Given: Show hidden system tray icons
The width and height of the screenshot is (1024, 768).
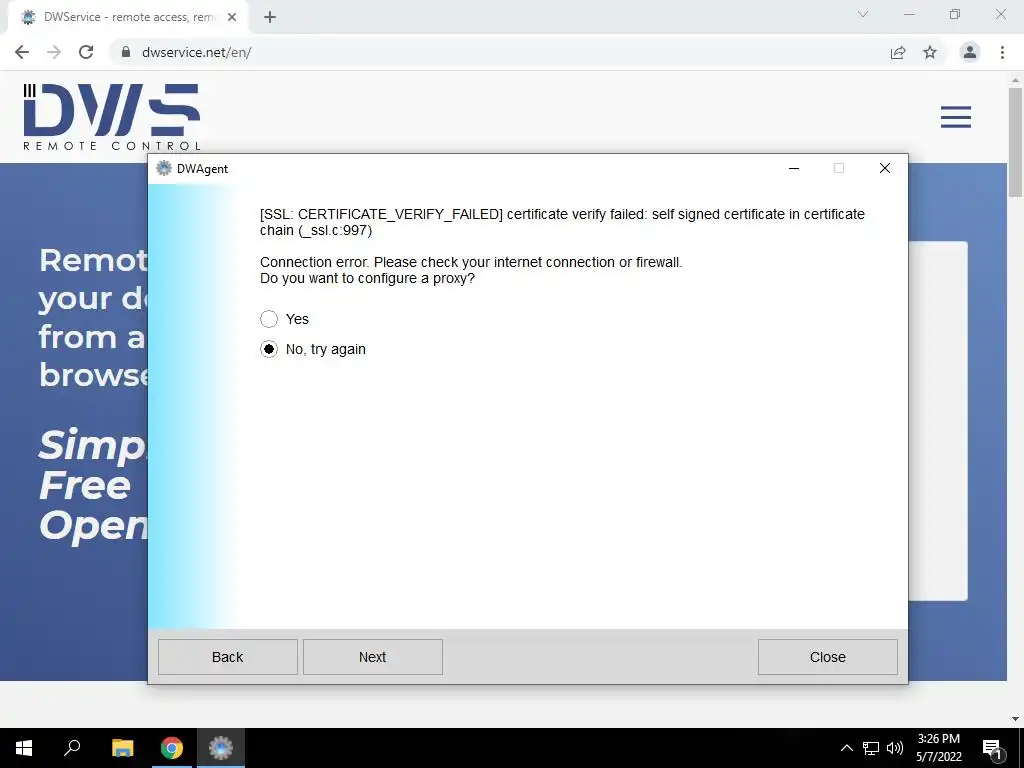Looking at the screenshot, I should (846, 748).
